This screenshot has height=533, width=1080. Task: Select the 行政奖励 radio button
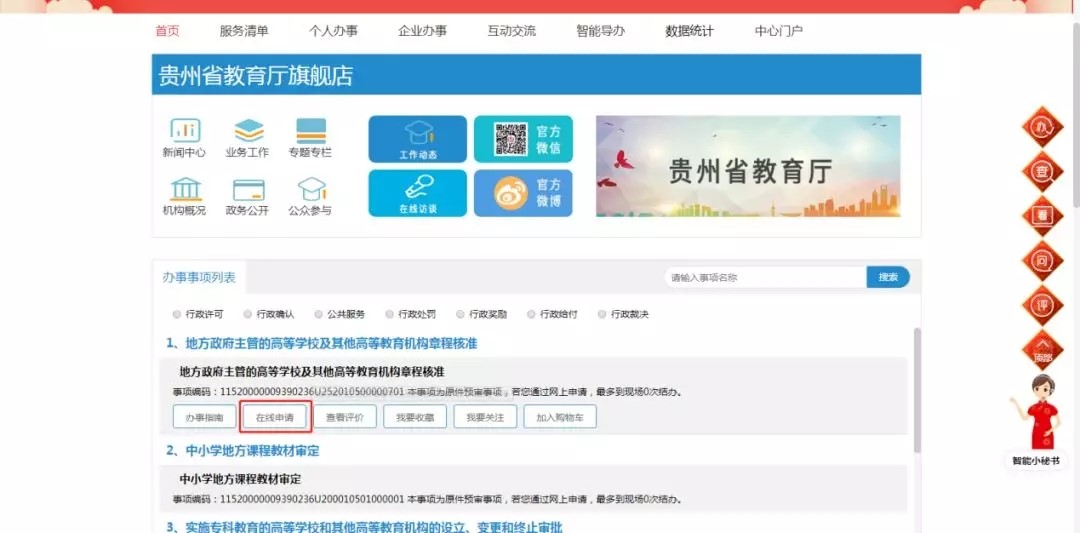click(460, 315)
